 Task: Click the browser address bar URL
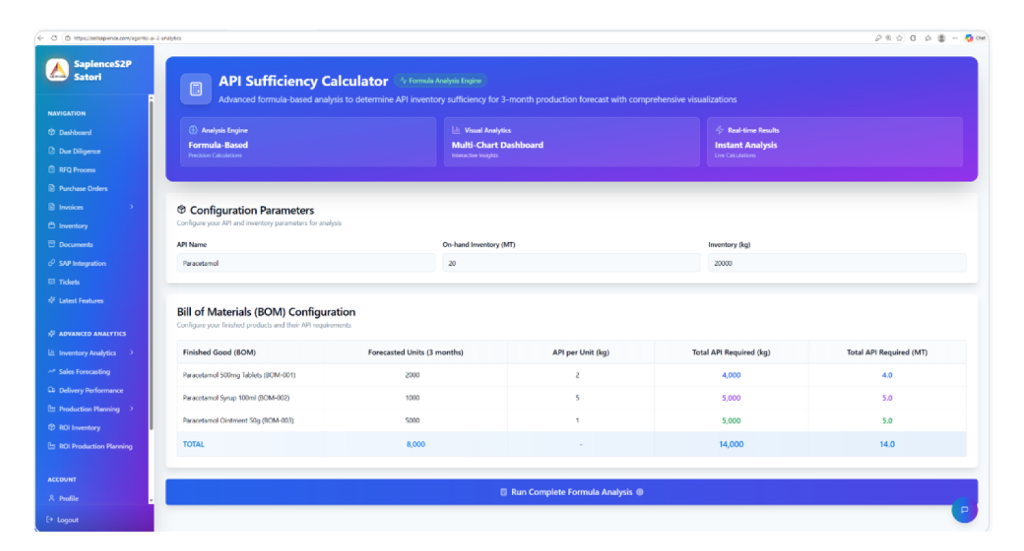tap(127, 38)
